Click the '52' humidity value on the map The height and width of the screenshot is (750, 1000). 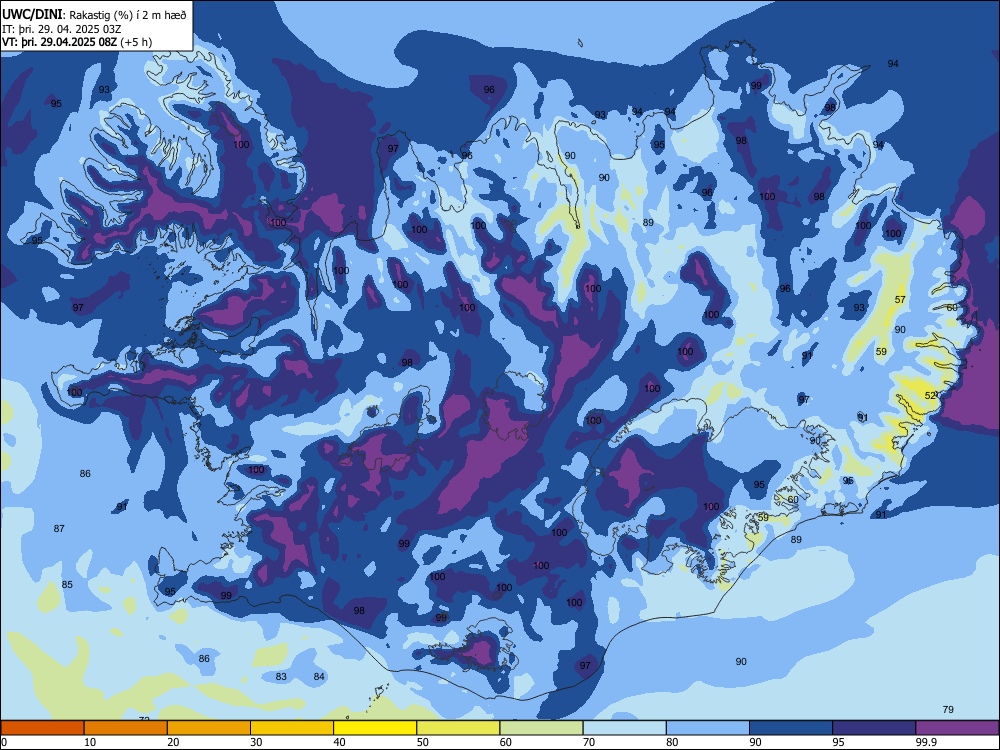click(930, 395)
